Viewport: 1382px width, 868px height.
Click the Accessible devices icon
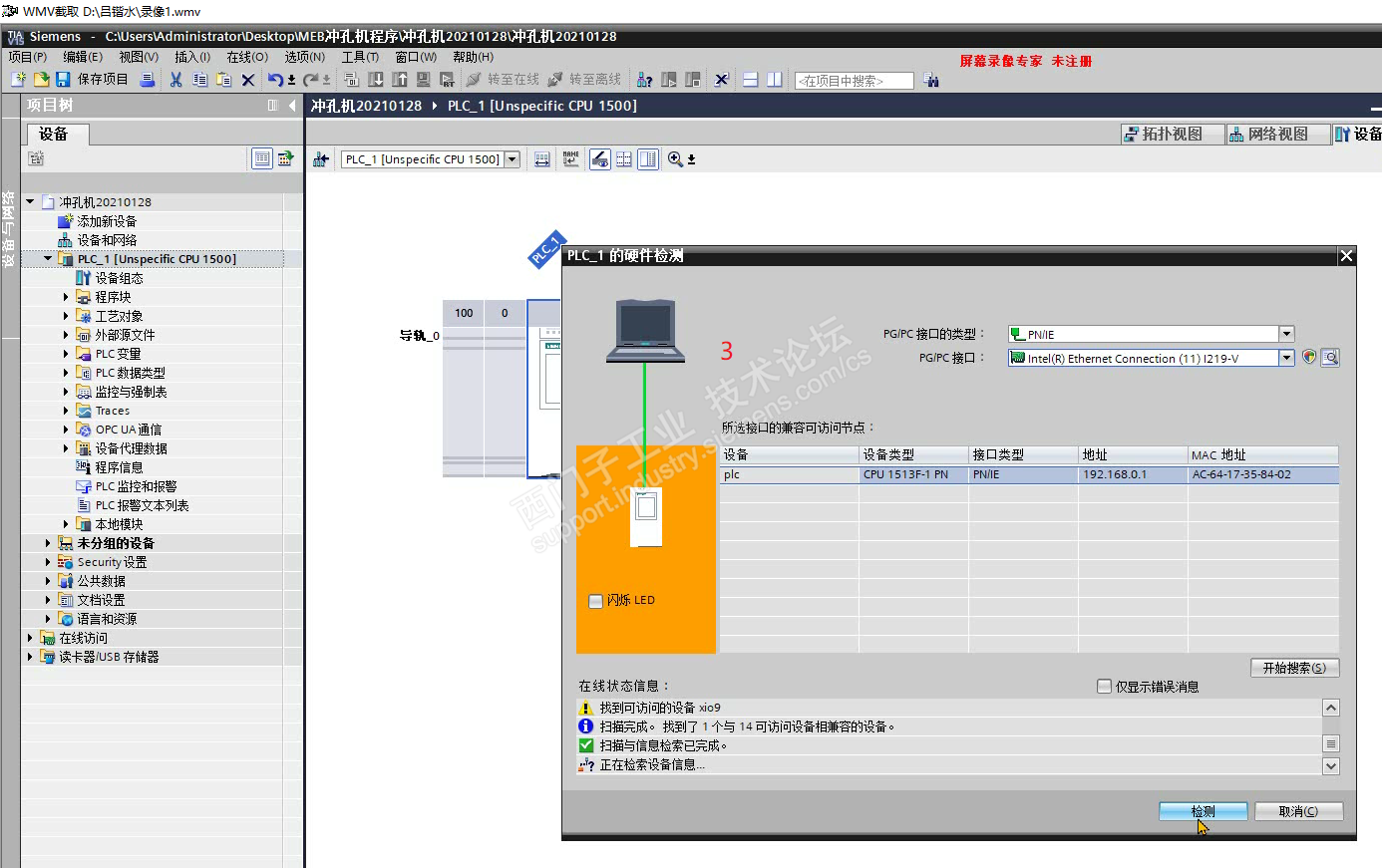coord(645,80)
